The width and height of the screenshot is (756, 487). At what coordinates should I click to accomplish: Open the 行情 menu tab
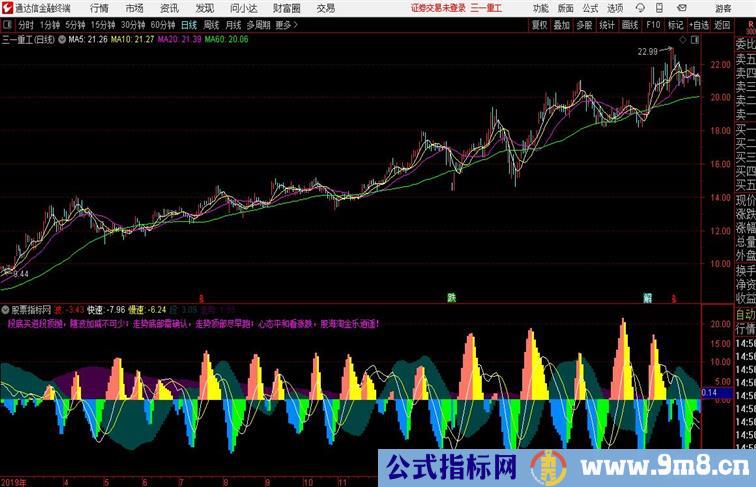(100, 8)
